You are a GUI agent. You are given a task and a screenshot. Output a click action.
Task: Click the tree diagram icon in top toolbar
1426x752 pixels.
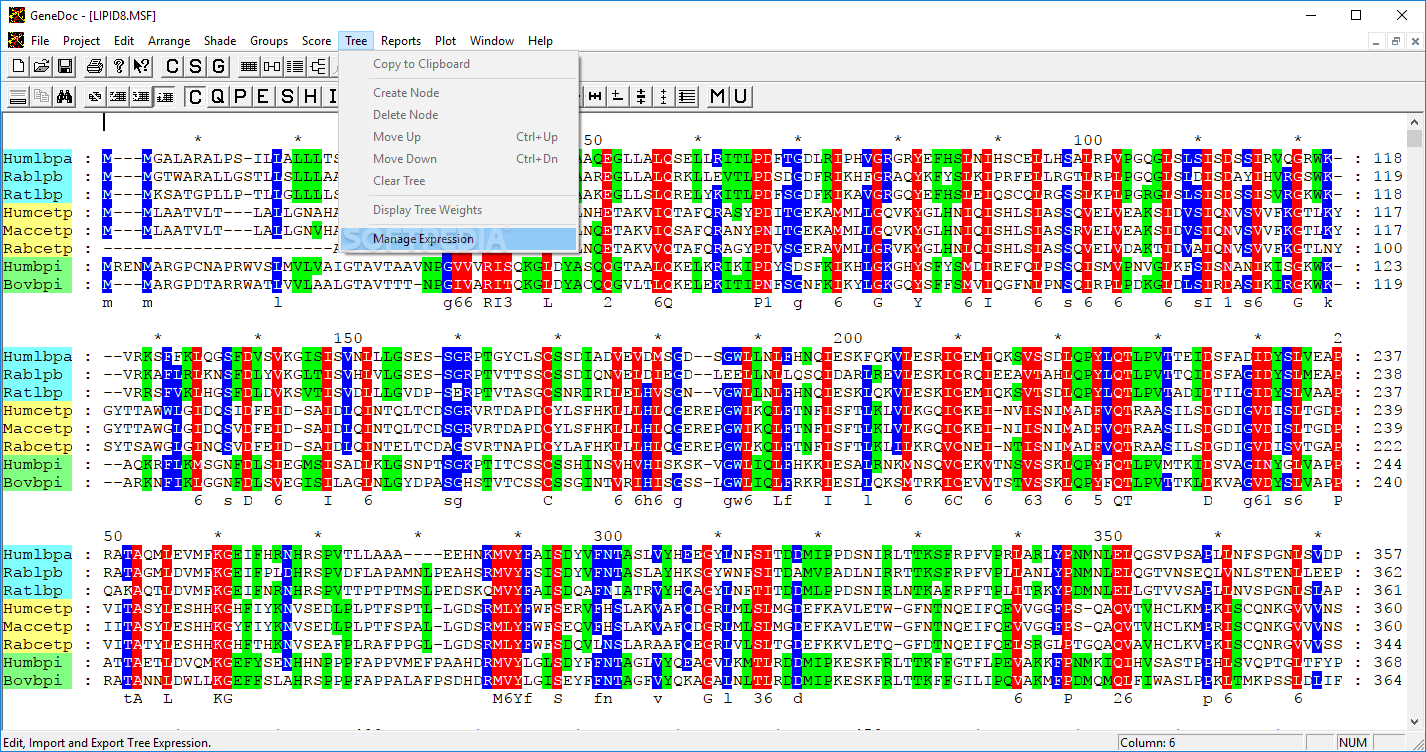click(318, 66)
